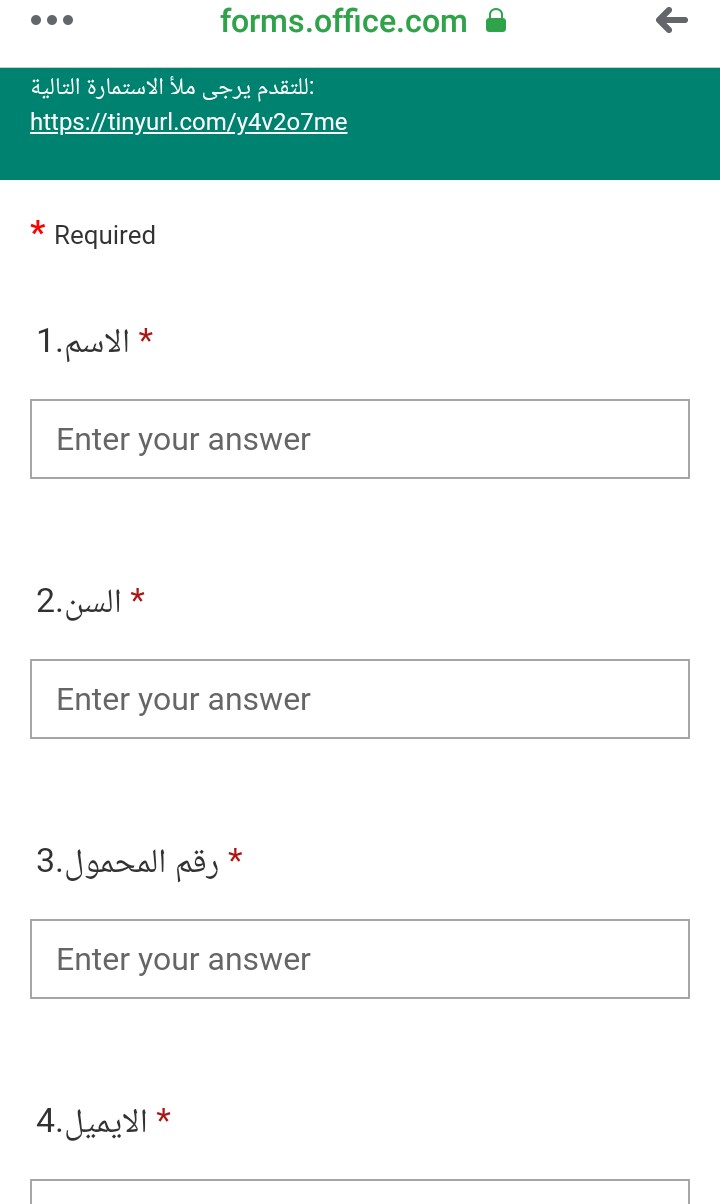Viewport: 720px width, 1204px height.
Task: Click the red asterisk next to السن
Action: (x=138, y=597)
